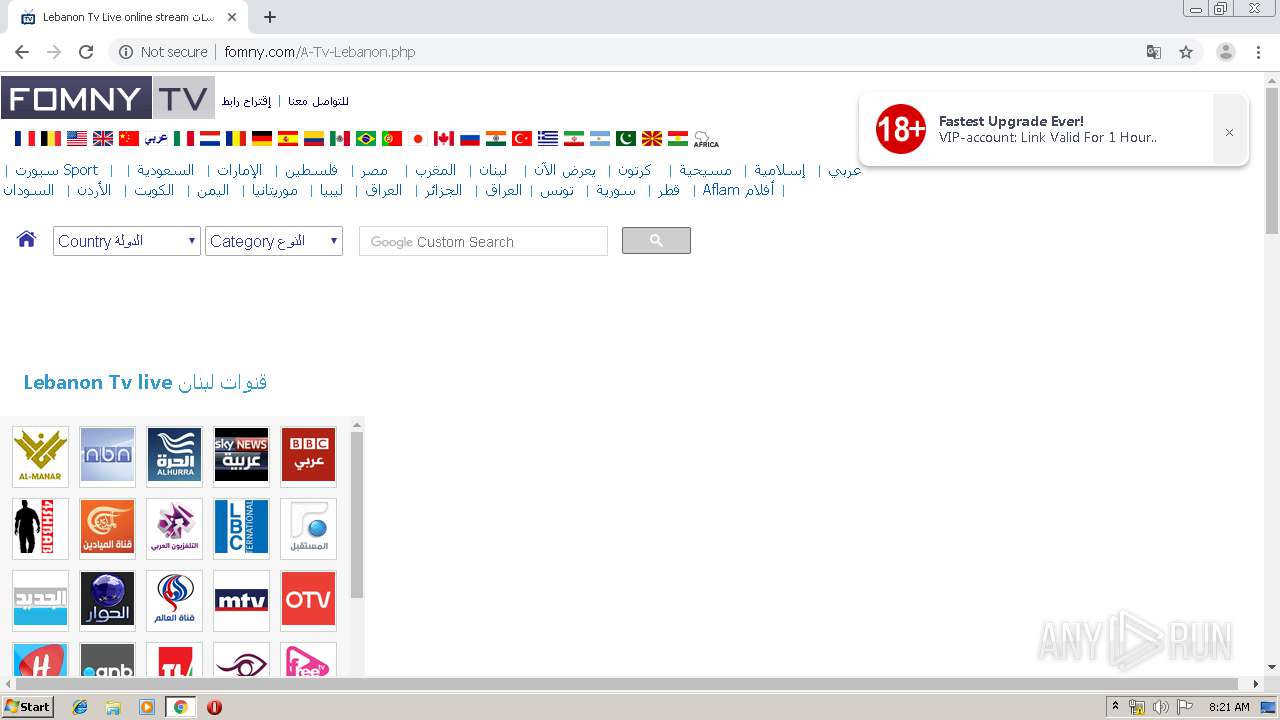Open the المغرب link
Image resolution: width=1280 pixels, height=720 pixels.
pos(436,170)
